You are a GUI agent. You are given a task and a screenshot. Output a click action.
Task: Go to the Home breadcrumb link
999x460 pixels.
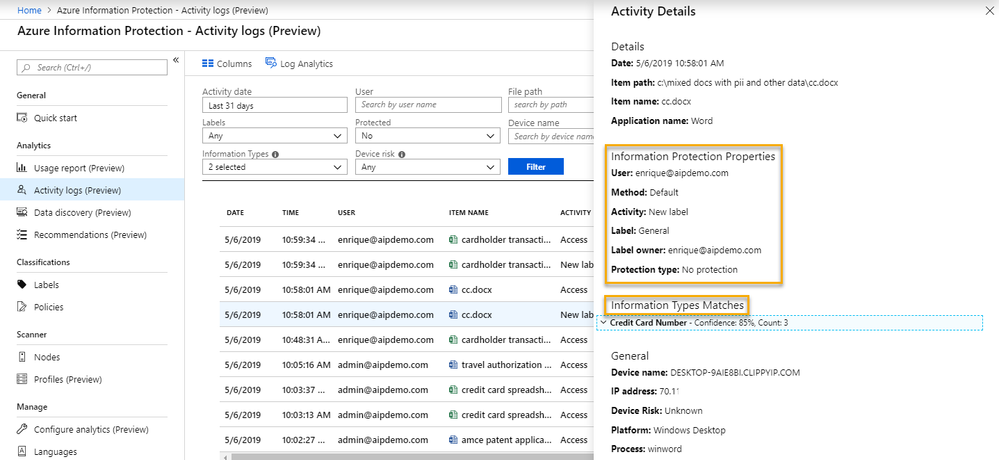coord(29,10)
